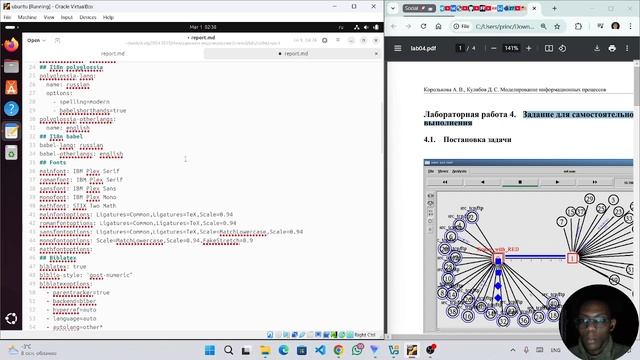The width and height of the screenshot is (640, 360).
Task: Open Ubuntu volume icon in top bar
Action: click(x=366, y=27)
